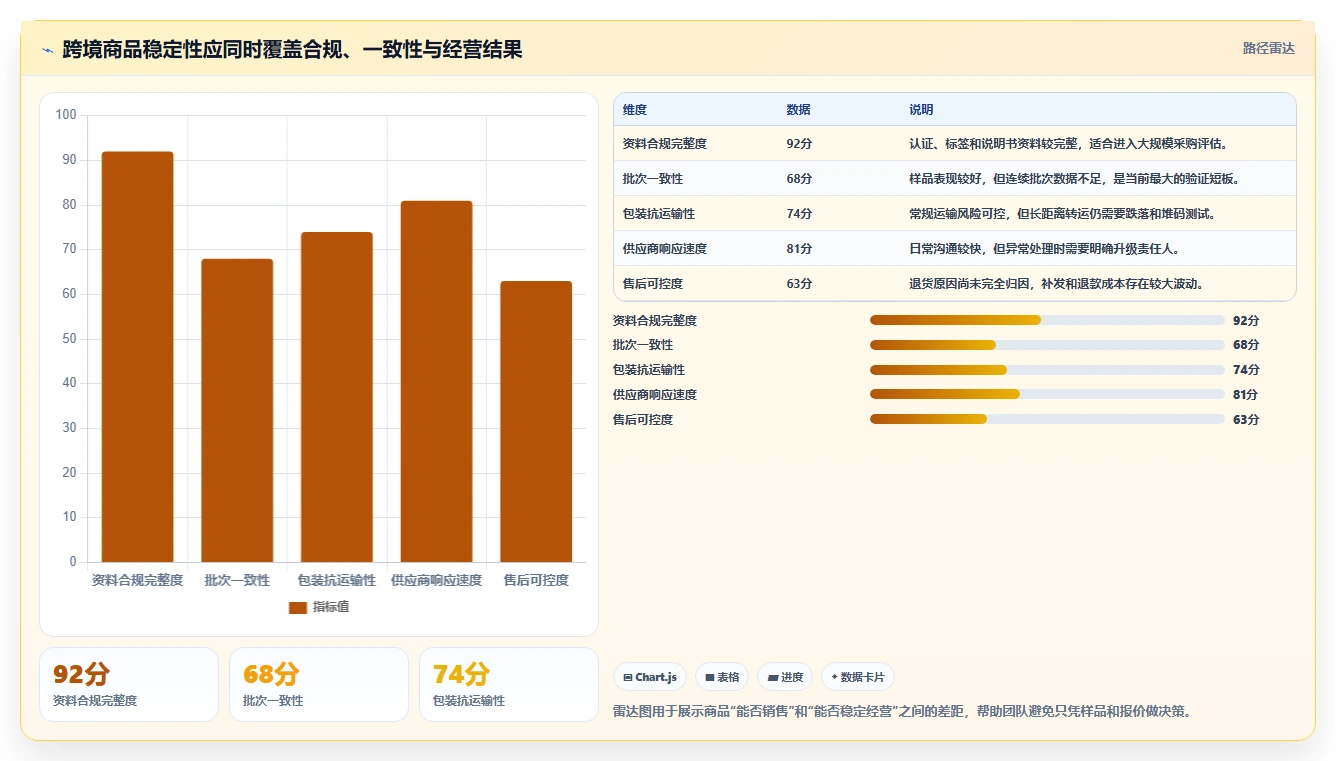
Task: Click the 74分 包装抗运输性 data card
Action: coord(509,684)
